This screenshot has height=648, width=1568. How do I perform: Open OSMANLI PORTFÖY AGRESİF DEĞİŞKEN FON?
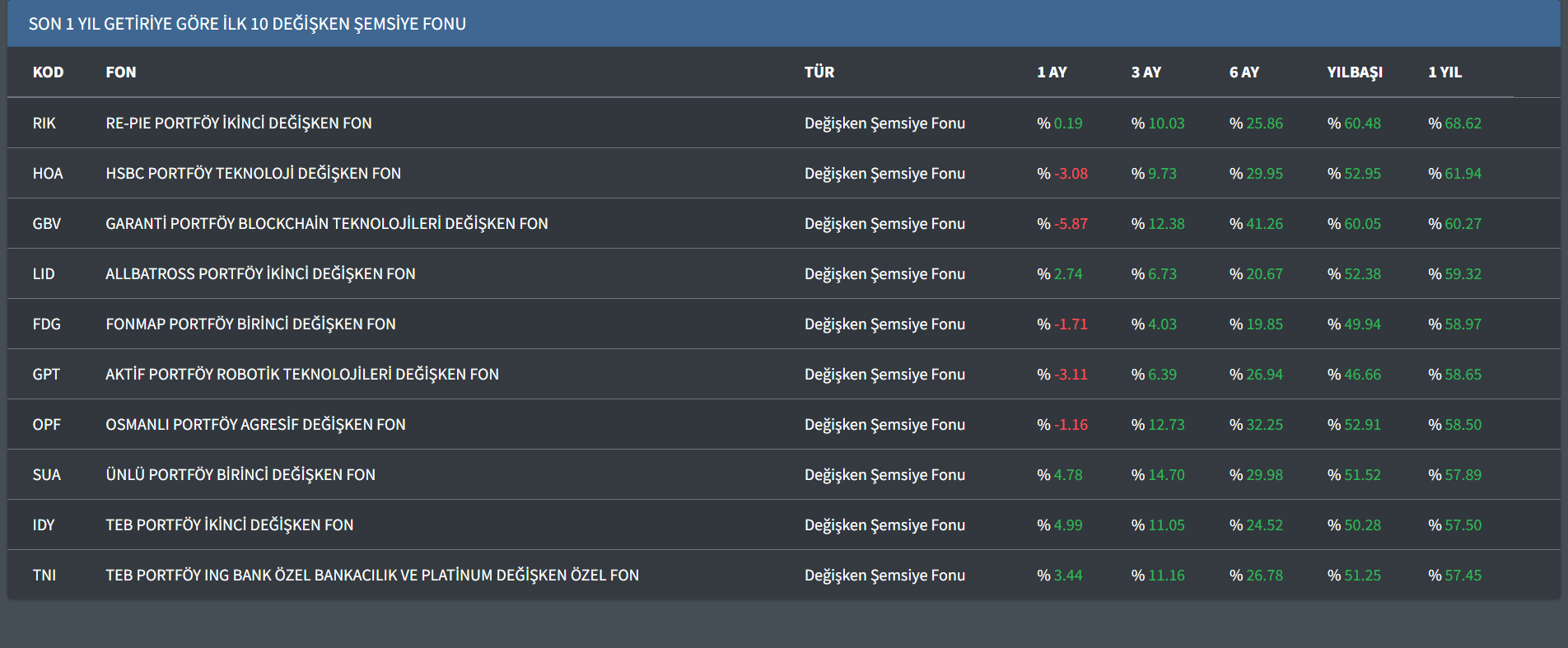pos(255,425)
